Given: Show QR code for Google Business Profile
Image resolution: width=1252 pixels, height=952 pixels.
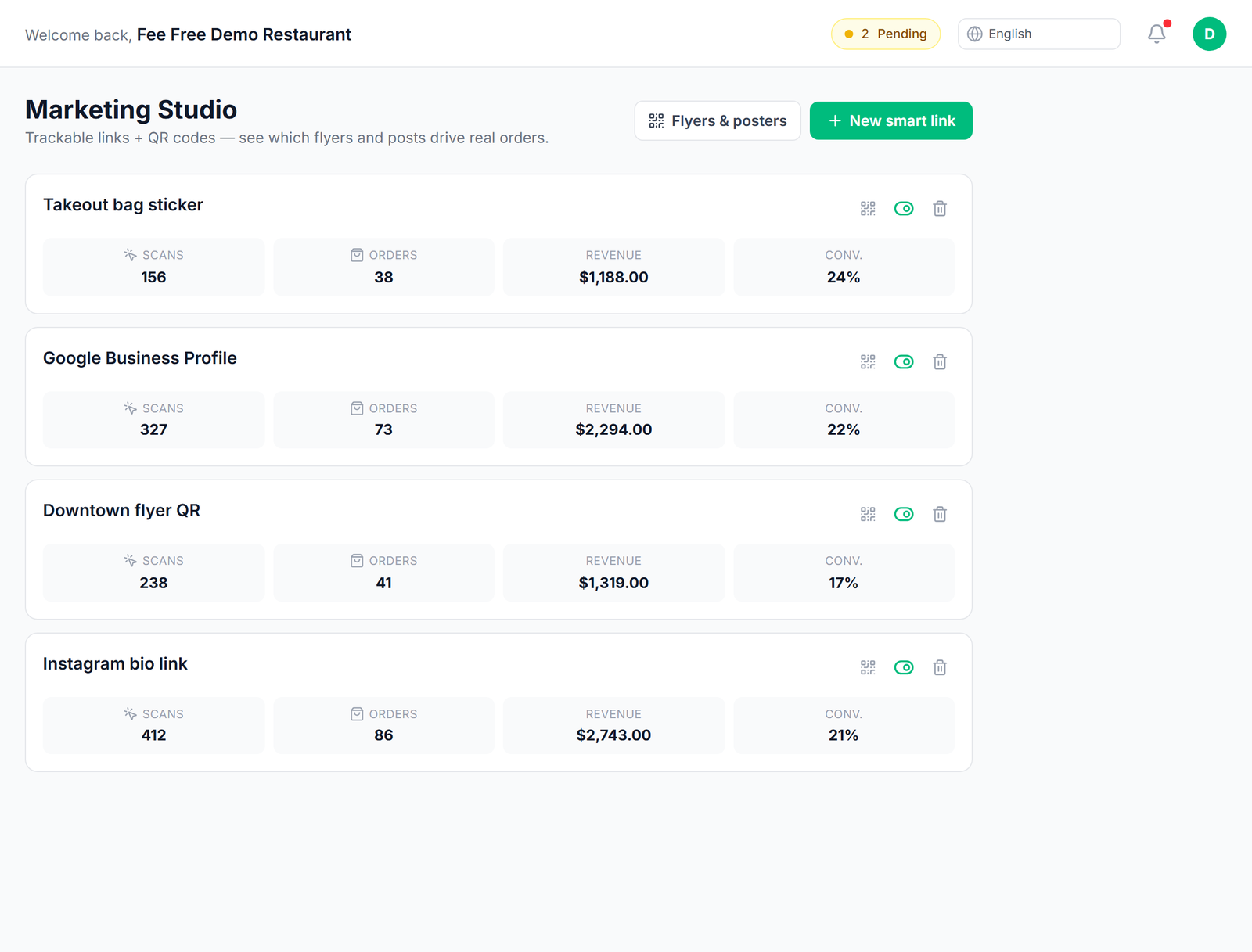Looking at the screenshot, I should [x=868, y=361].
